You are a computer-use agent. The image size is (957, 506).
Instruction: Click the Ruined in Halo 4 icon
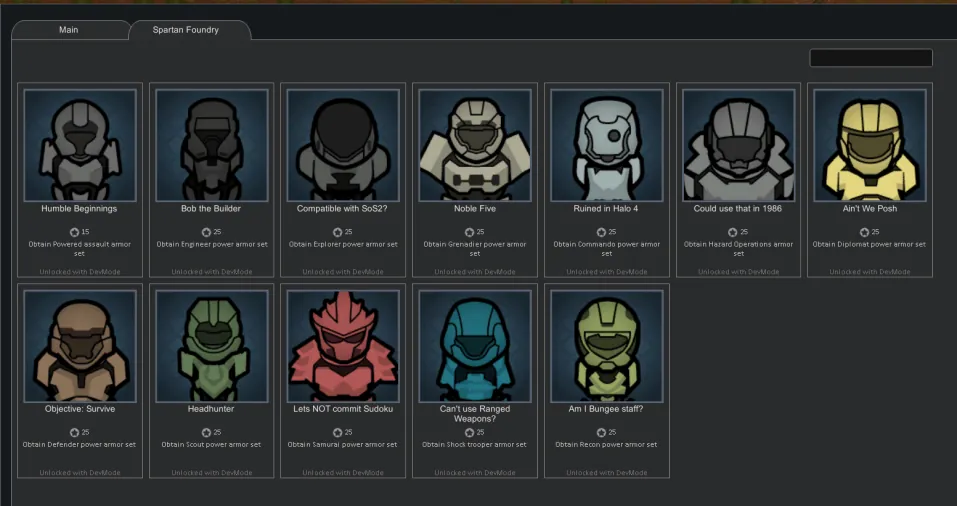coord(607,145)
